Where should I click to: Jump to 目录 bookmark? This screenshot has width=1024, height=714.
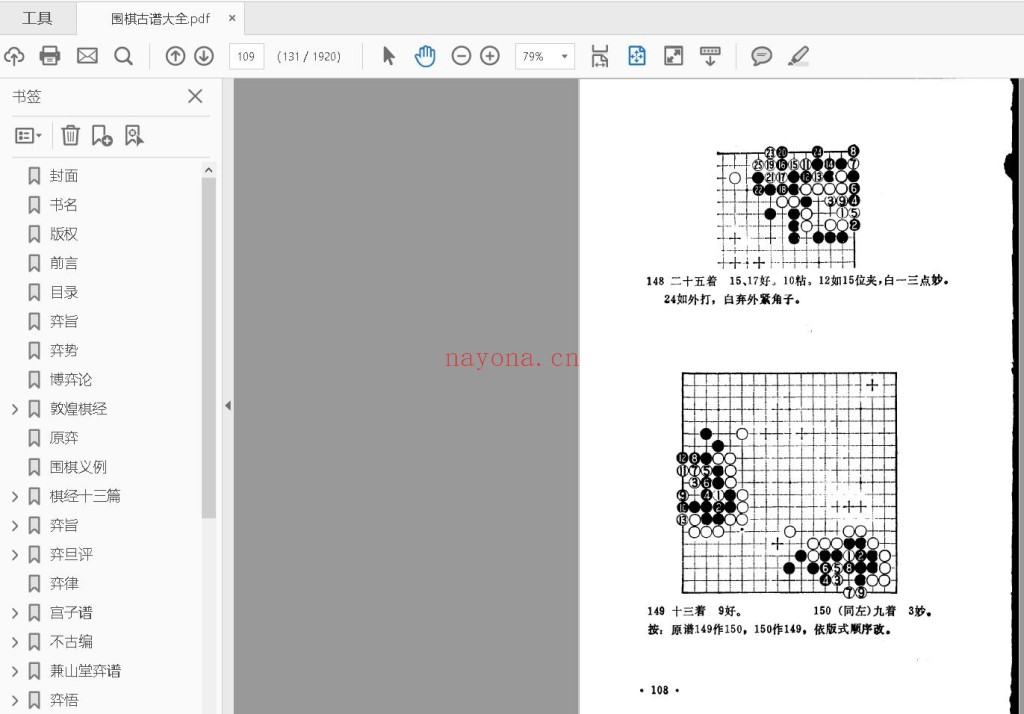point(64,293)
